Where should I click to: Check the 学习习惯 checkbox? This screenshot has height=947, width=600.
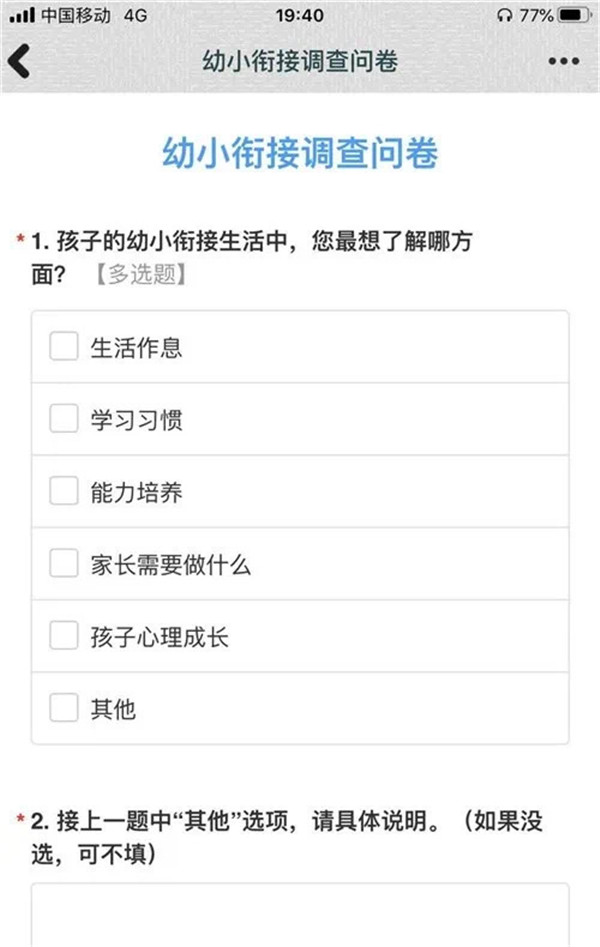[63, 419]
